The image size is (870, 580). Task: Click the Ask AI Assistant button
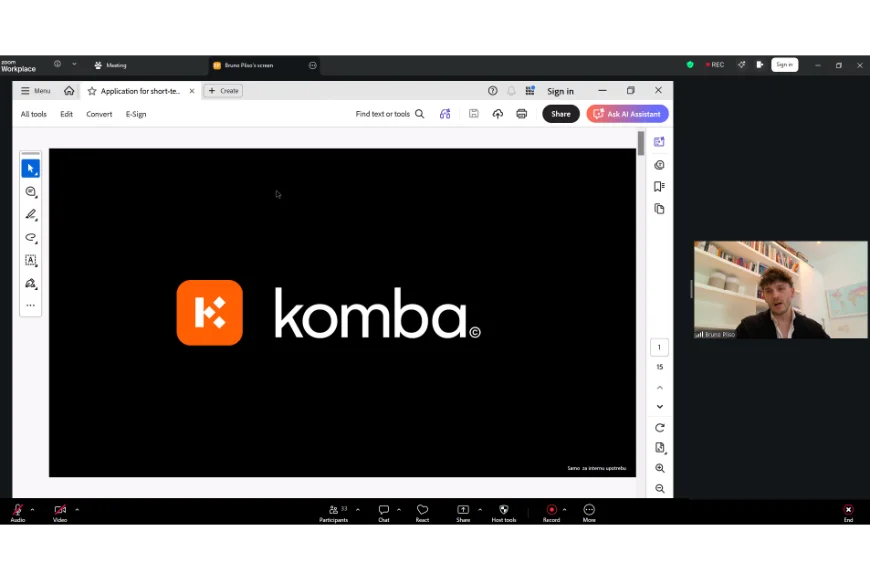(626, 113)
